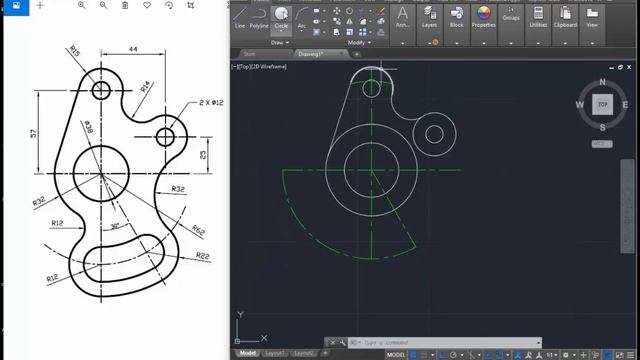Toggle grid display in status bar

coord(414,355)
